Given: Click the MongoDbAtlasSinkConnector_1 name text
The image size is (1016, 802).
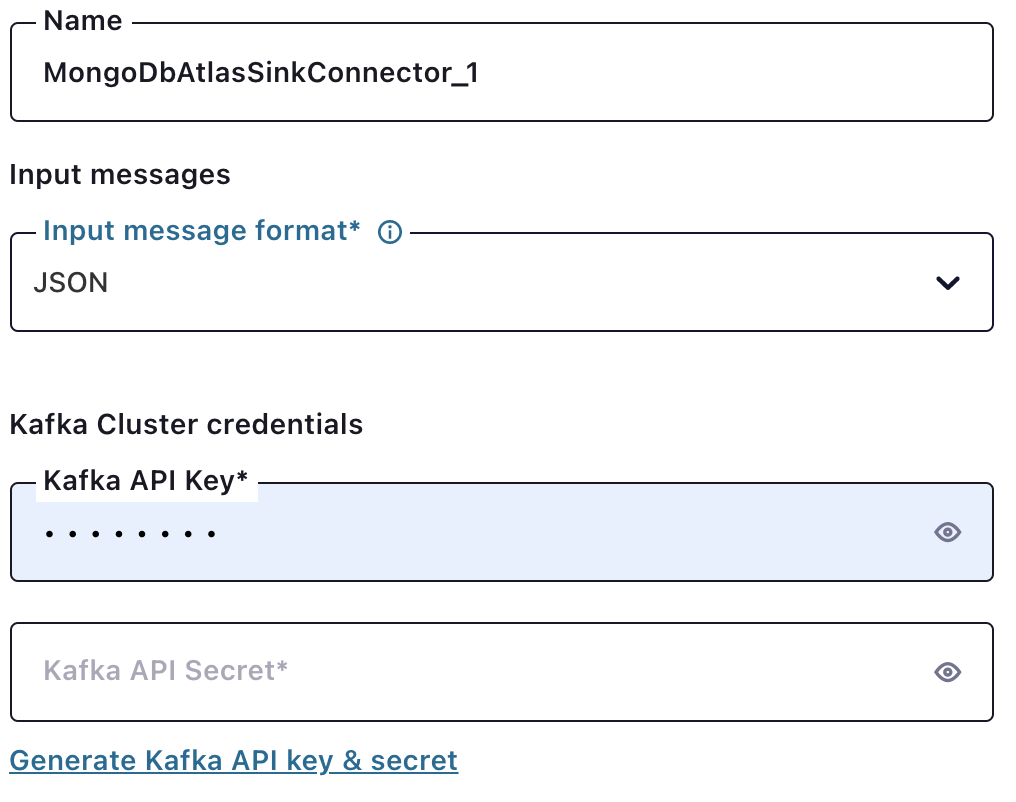Looking at the screenshot, I should [260, 73].
